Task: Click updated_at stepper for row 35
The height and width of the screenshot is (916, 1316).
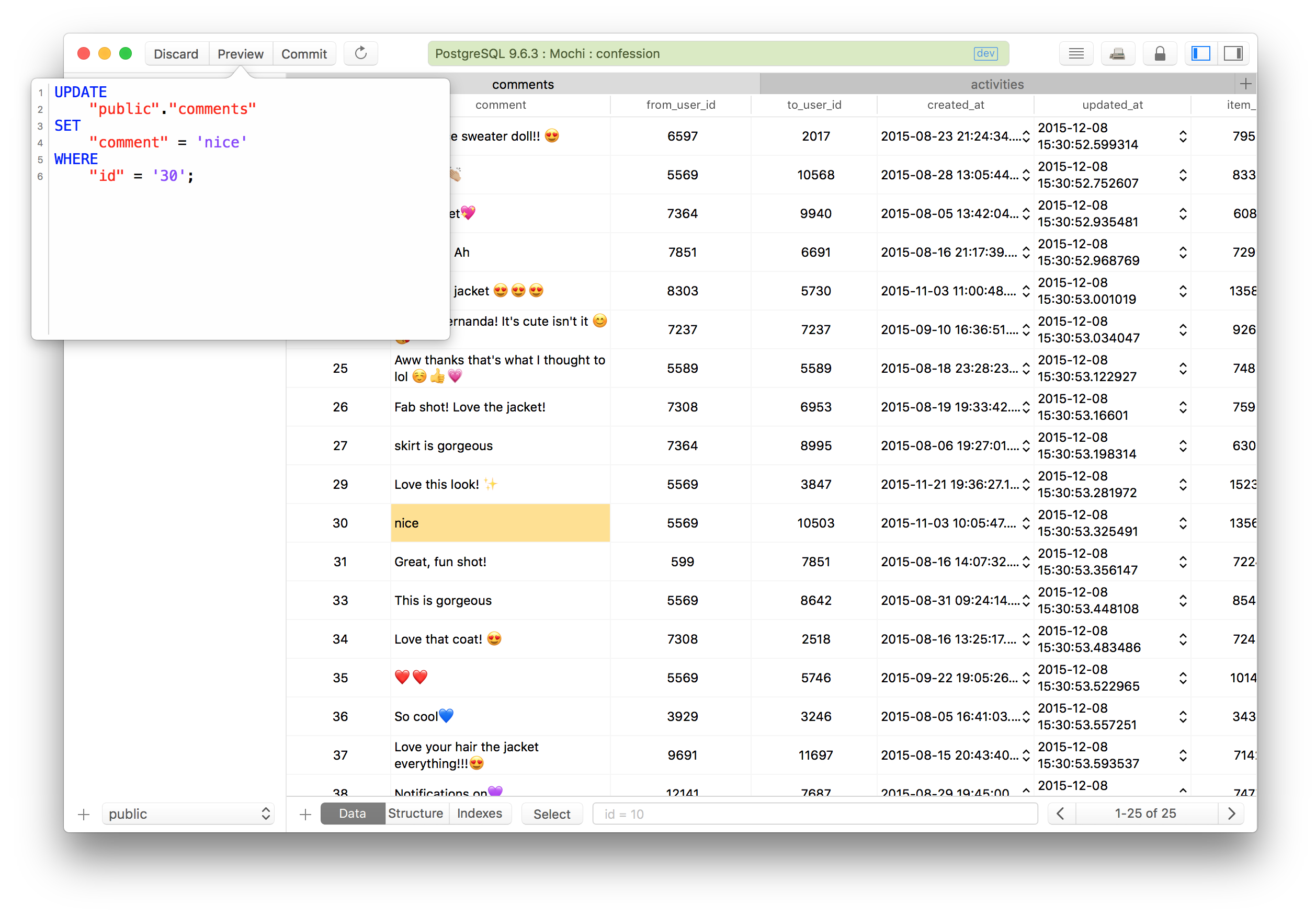Action: pyautogui.click(x=1183, y=678)
